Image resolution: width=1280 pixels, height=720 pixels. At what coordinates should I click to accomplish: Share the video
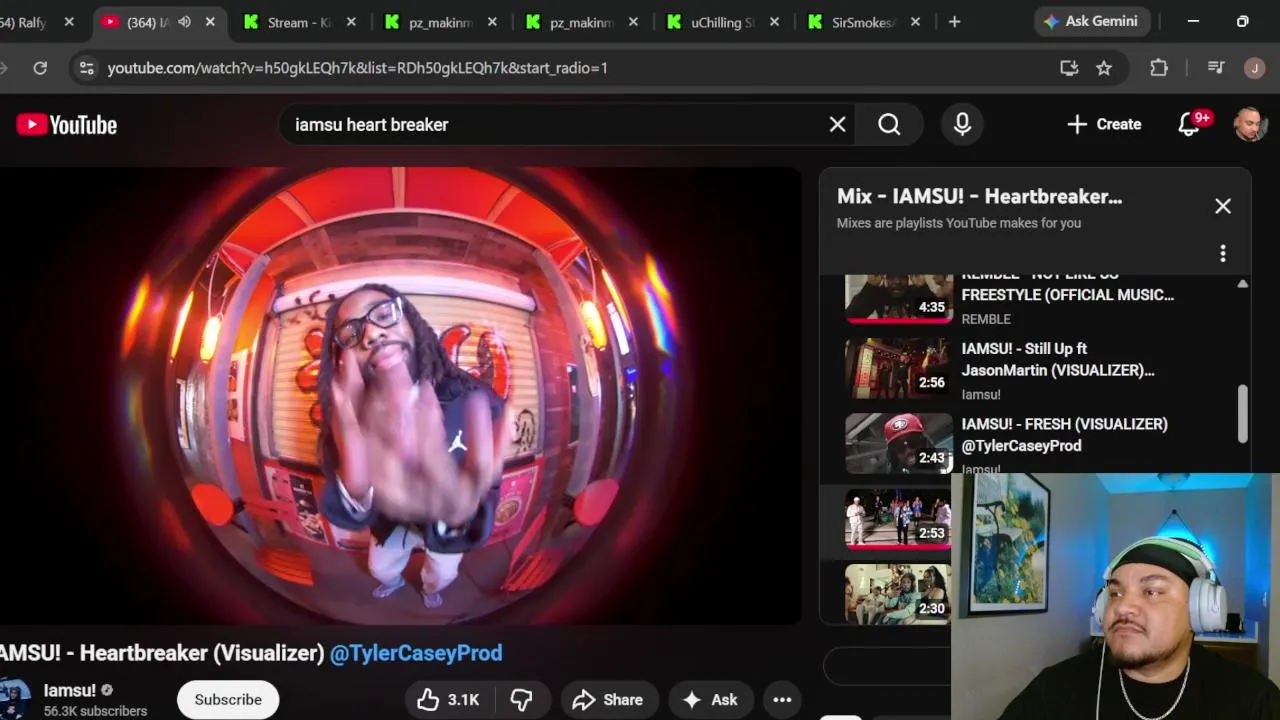[x=608, y=699]
